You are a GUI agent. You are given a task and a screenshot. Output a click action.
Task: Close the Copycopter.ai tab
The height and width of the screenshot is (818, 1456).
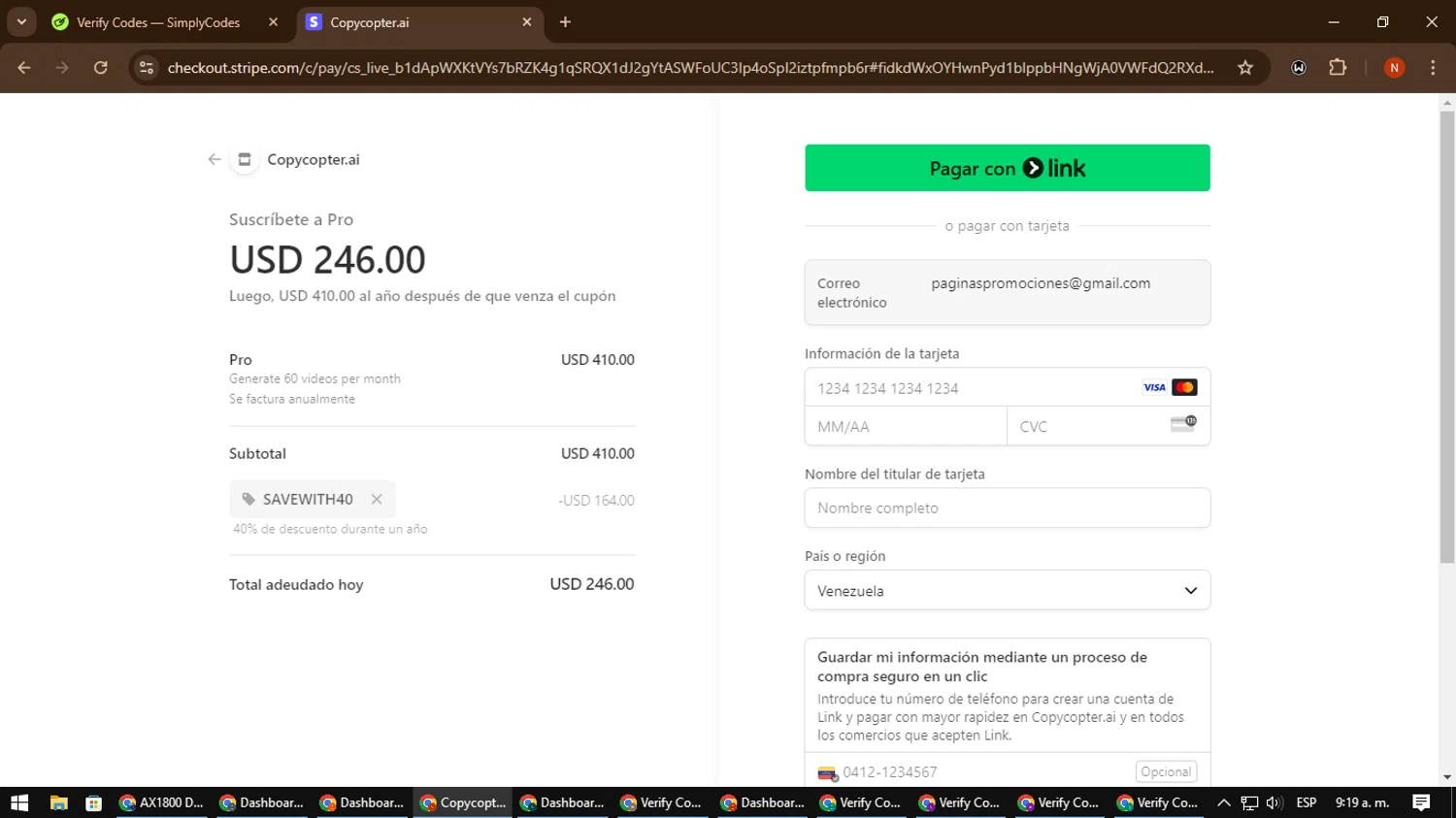click(x=527, y=22)
